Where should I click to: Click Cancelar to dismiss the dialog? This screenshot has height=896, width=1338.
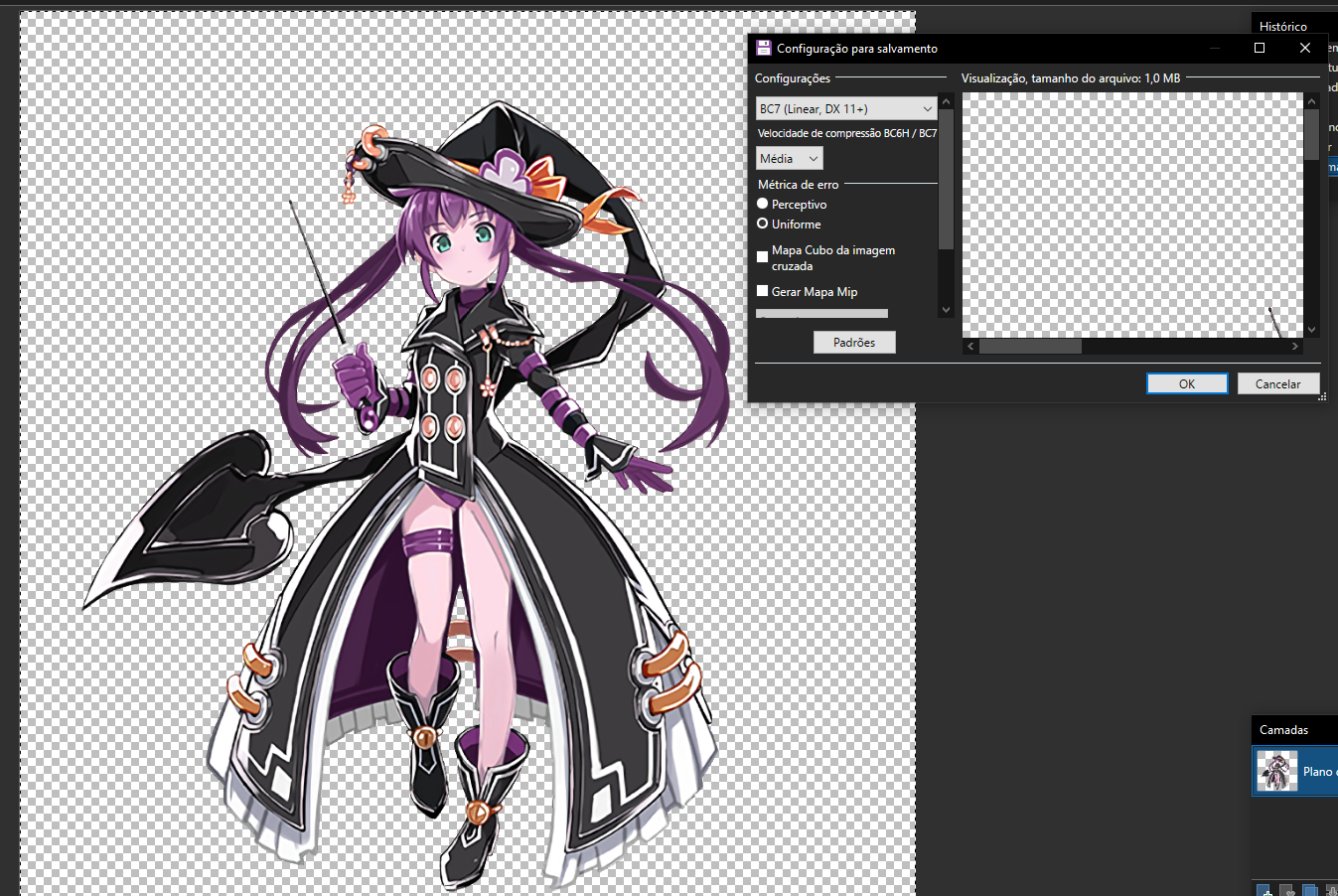click(x=1278, y=383)
